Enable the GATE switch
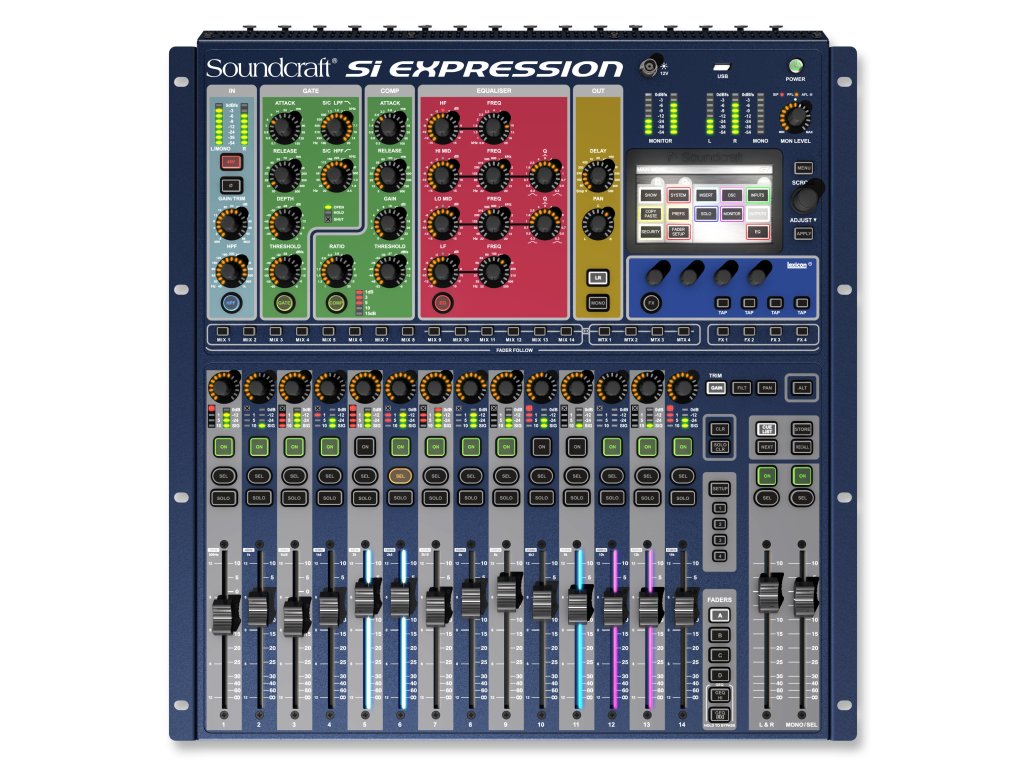This screenshot has height=768, width=1024. pos(285,303)
